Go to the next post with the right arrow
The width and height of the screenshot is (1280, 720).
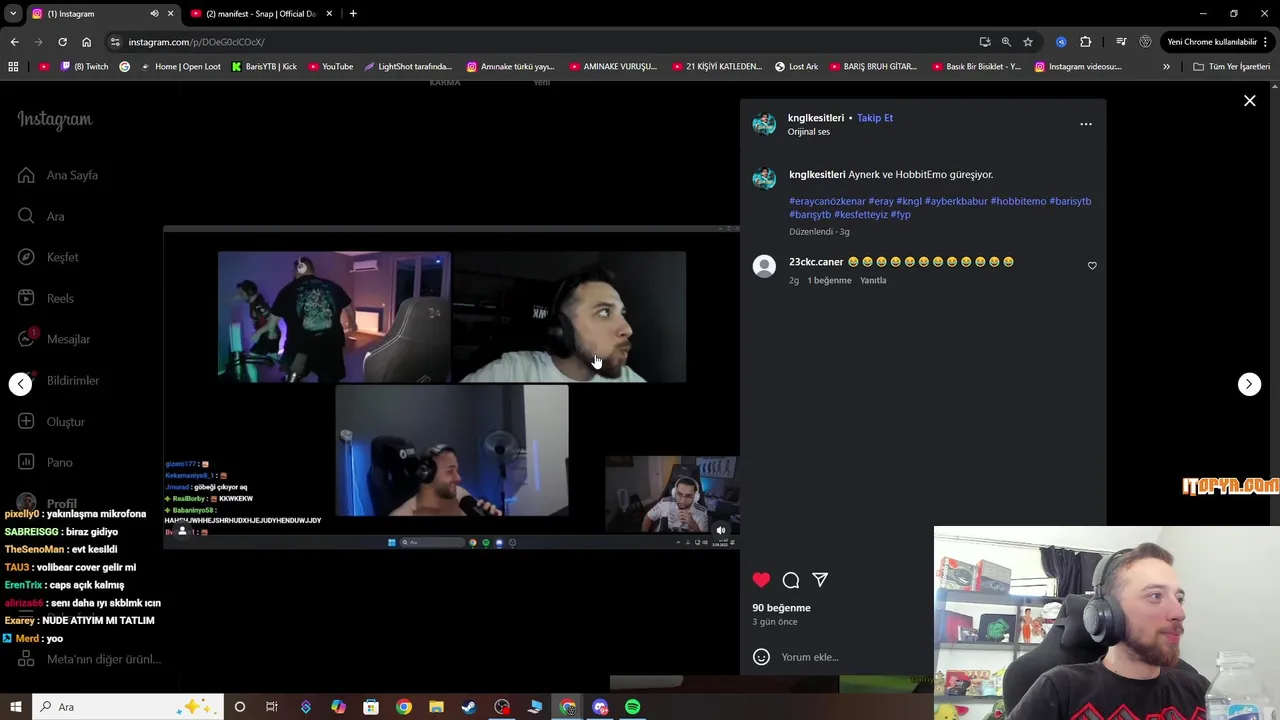pyautogui.click(x=1249, y=384)
